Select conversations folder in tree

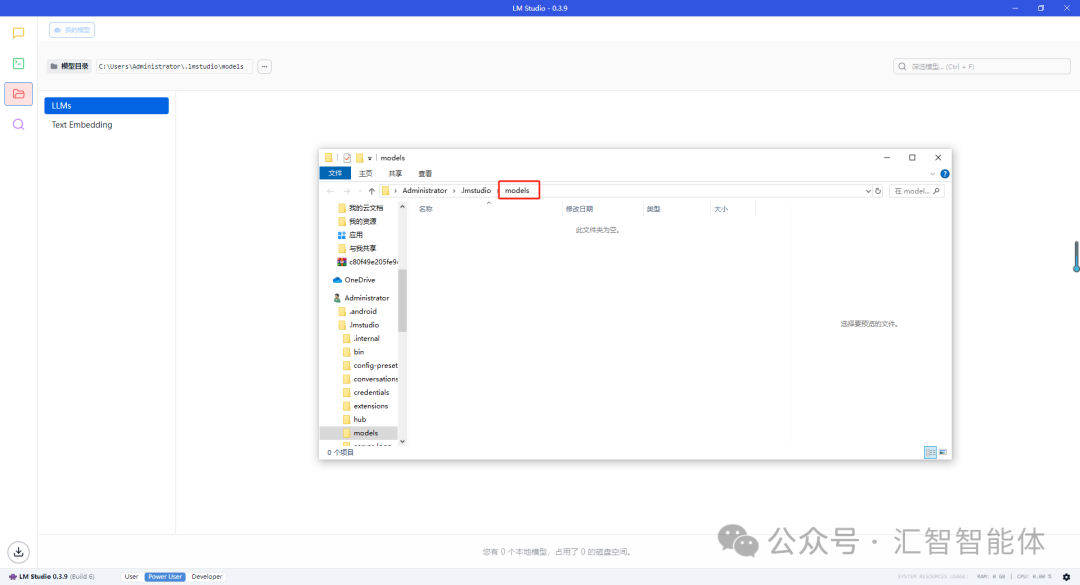pos(370,379)
